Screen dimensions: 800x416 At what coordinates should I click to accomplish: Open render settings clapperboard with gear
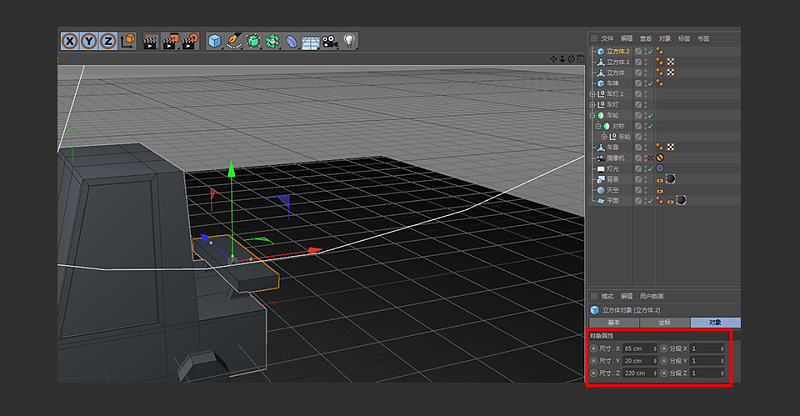(189, 41)
